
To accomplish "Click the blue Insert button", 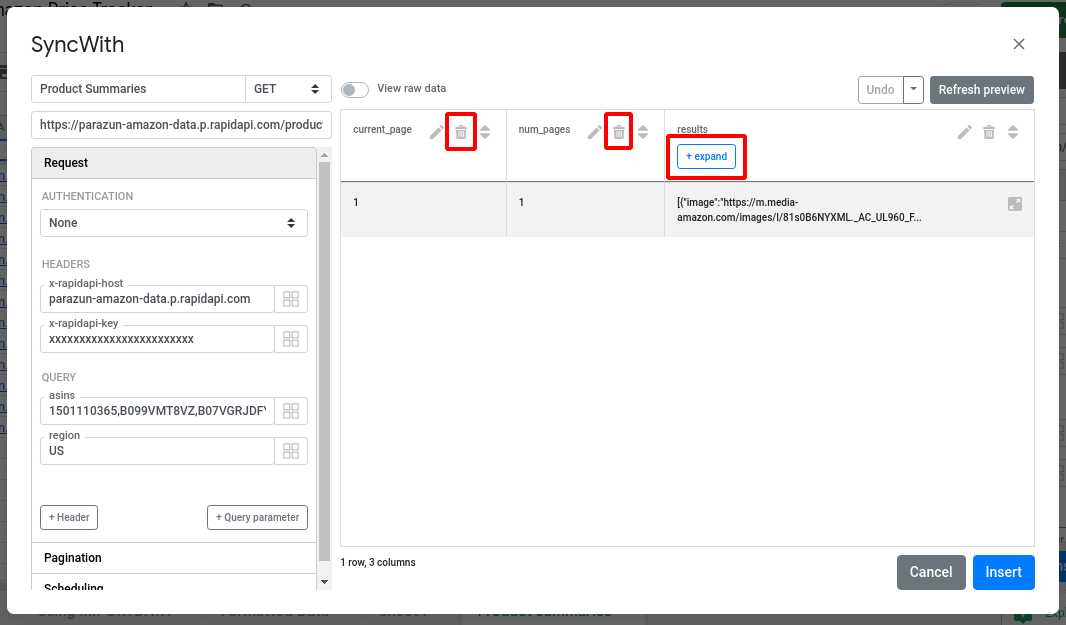I will [1003, 572].
